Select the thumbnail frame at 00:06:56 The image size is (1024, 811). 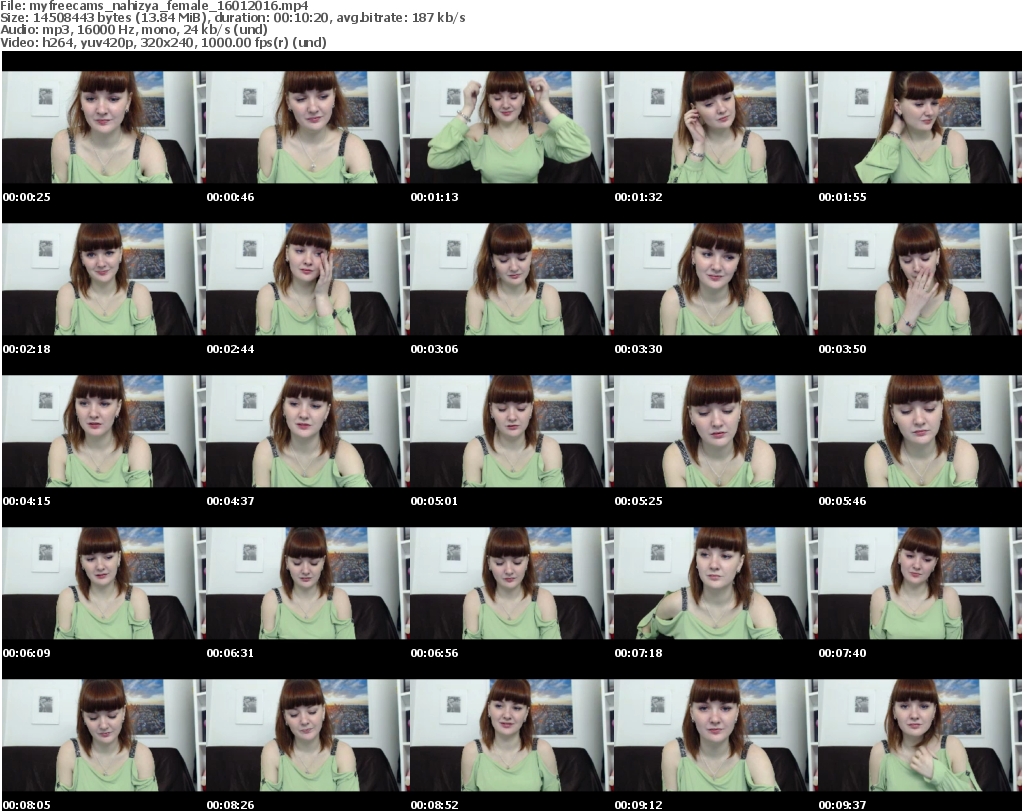coord(511,584)
